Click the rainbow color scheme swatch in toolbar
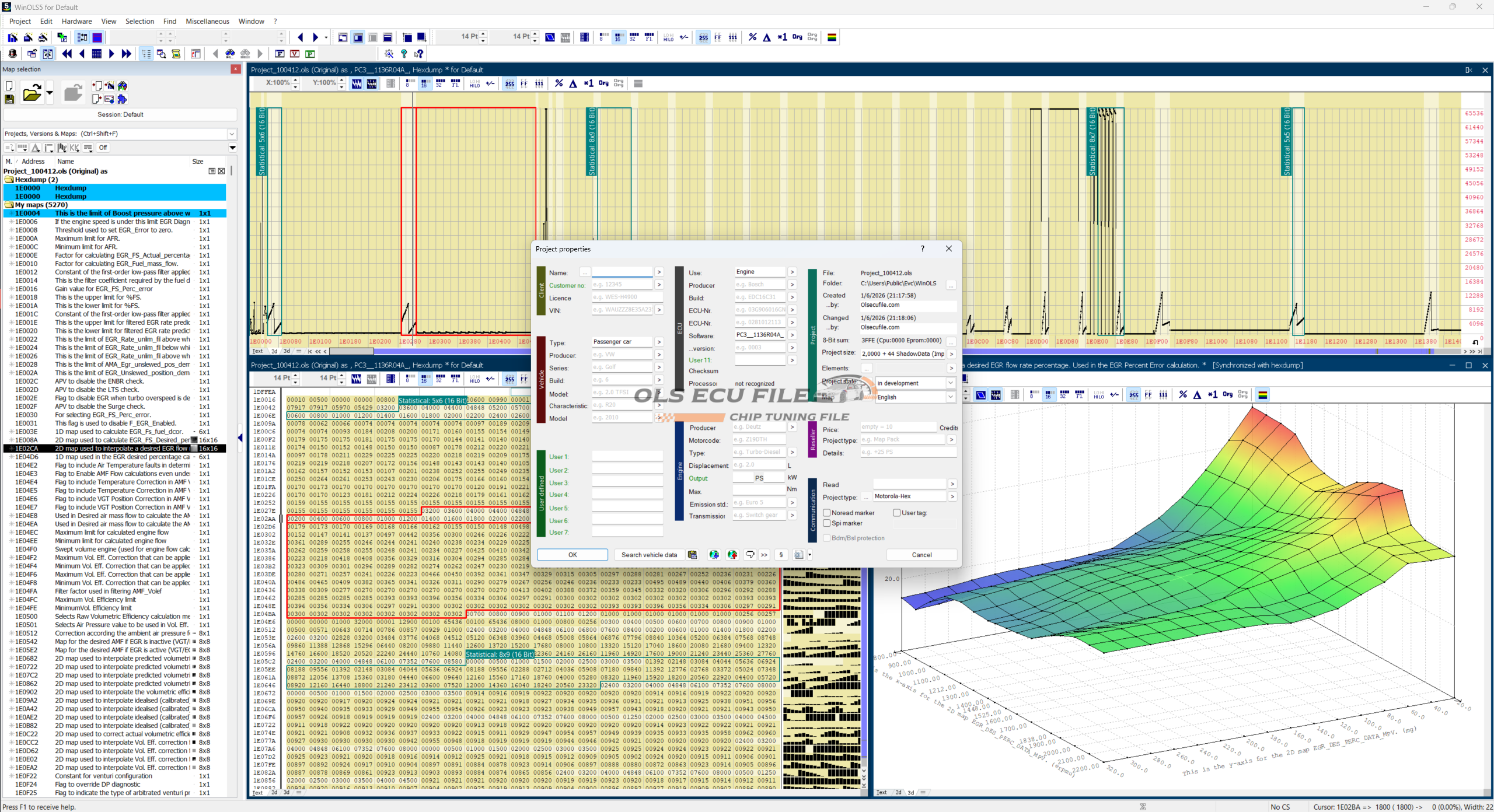The image size is (1494, 812). click(832, 37)
